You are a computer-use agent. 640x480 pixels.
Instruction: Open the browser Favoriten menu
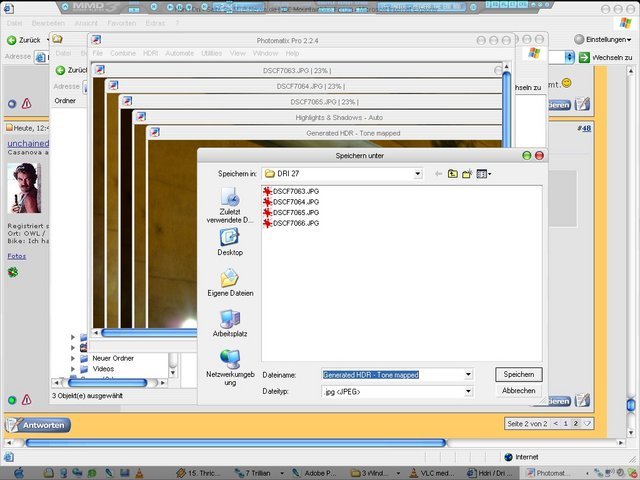(122, 23)
